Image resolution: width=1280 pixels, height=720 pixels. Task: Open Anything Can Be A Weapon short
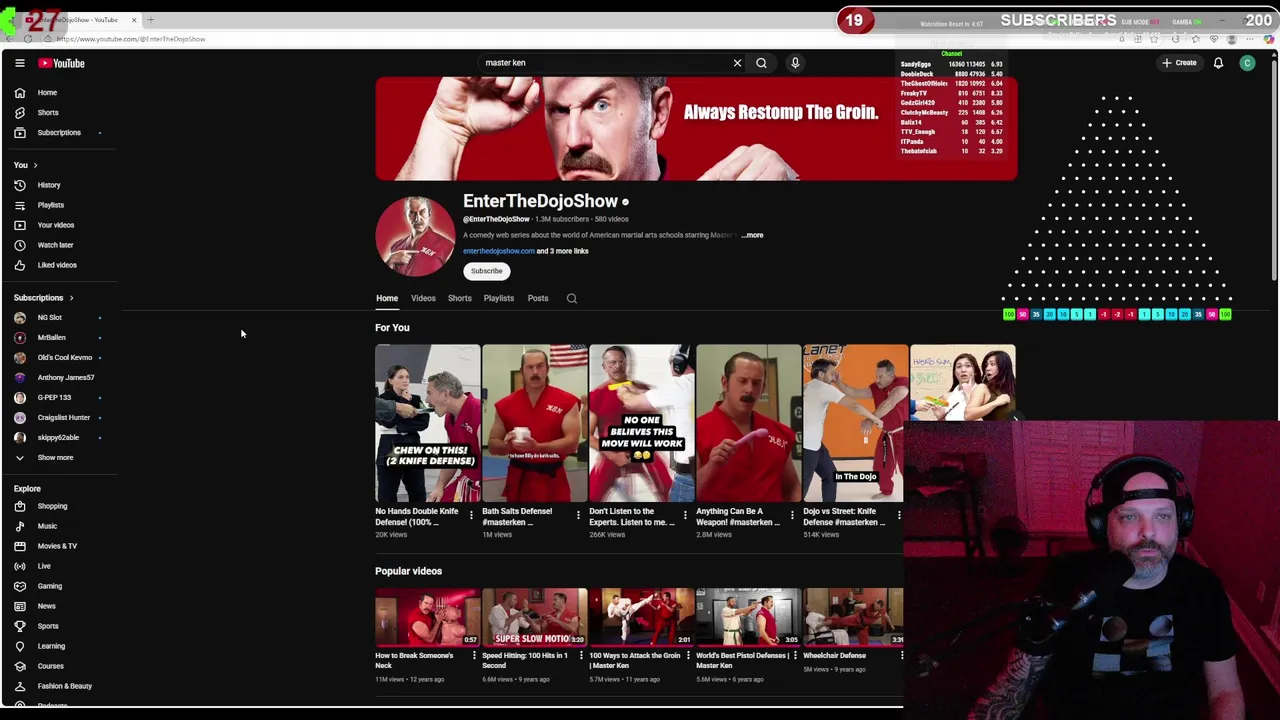748,423
